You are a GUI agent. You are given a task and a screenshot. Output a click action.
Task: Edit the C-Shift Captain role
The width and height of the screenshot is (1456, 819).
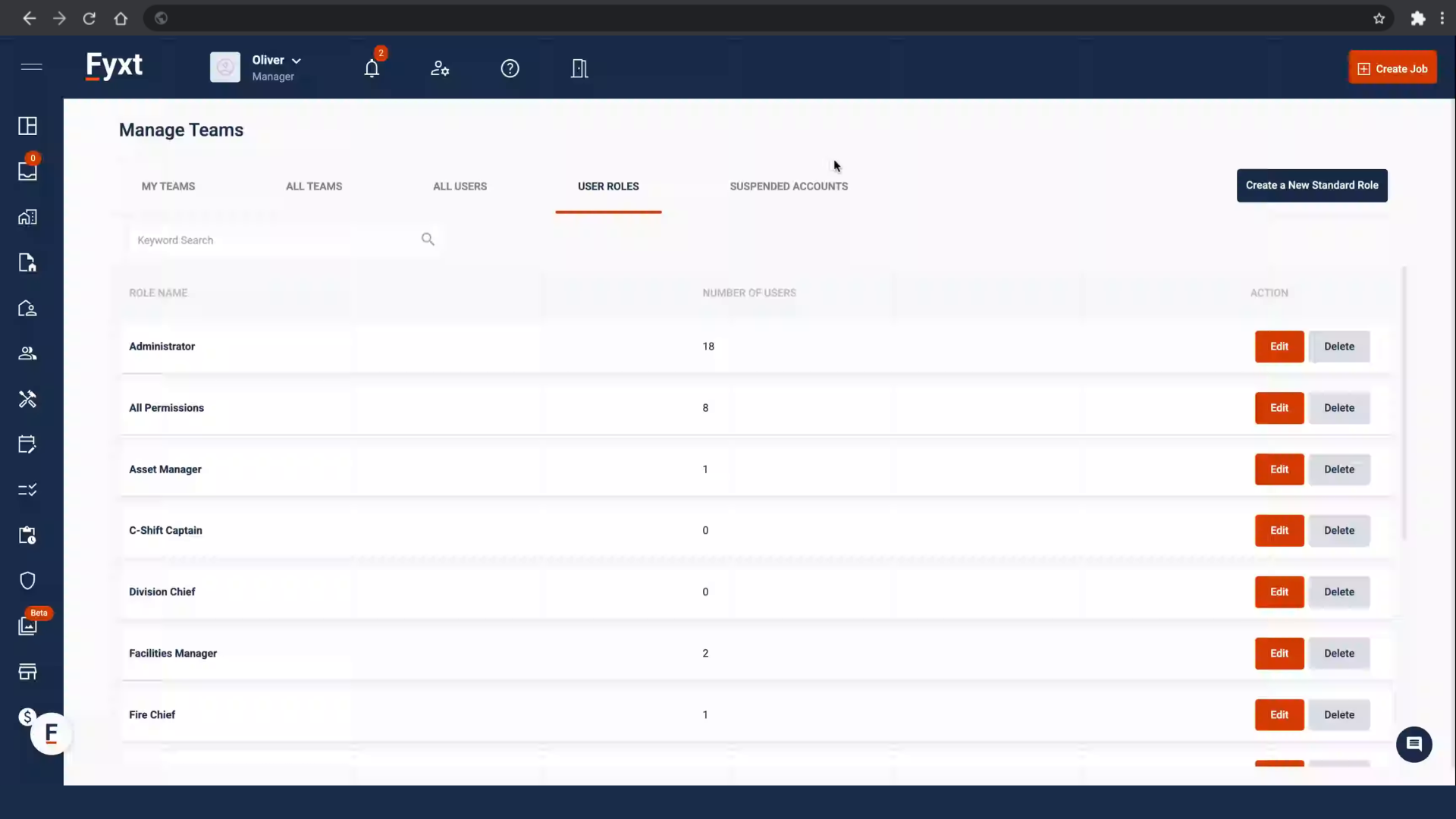point(1279,531)
